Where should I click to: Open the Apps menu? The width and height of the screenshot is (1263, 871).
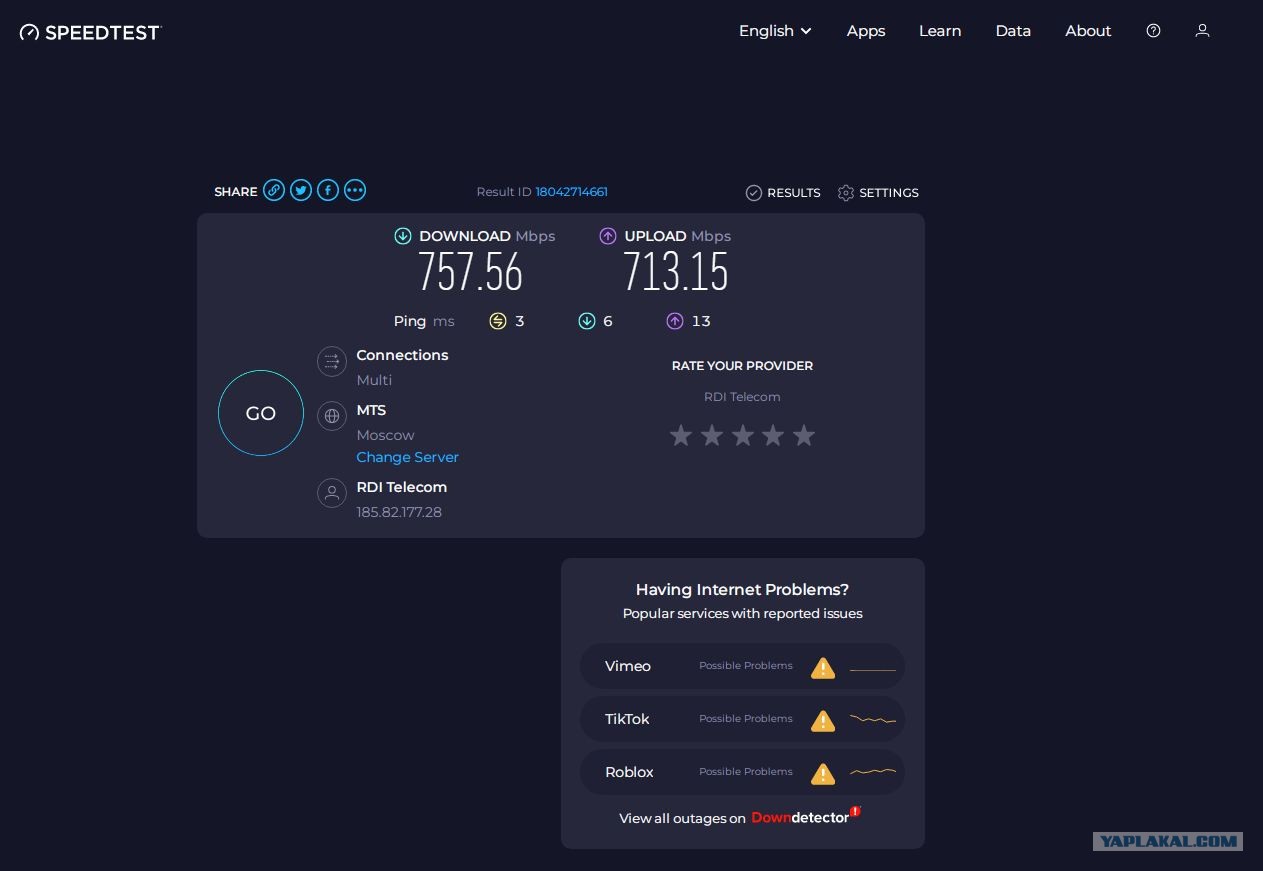[866, 31]
